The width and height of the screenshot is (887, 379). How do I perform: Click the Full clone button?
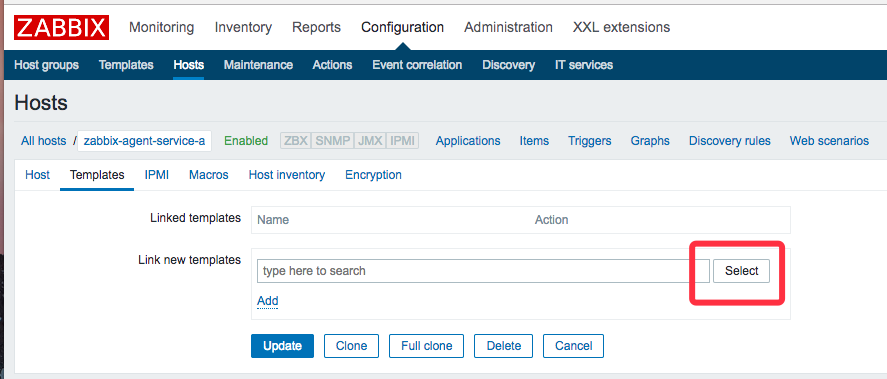point(427,346)
